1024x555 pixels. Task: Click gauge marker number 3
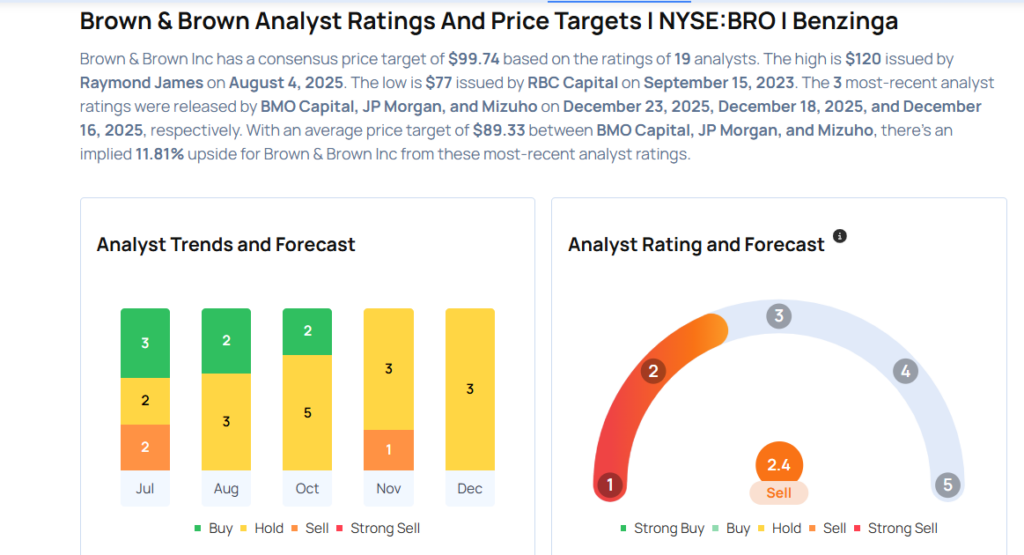point(778,317)
